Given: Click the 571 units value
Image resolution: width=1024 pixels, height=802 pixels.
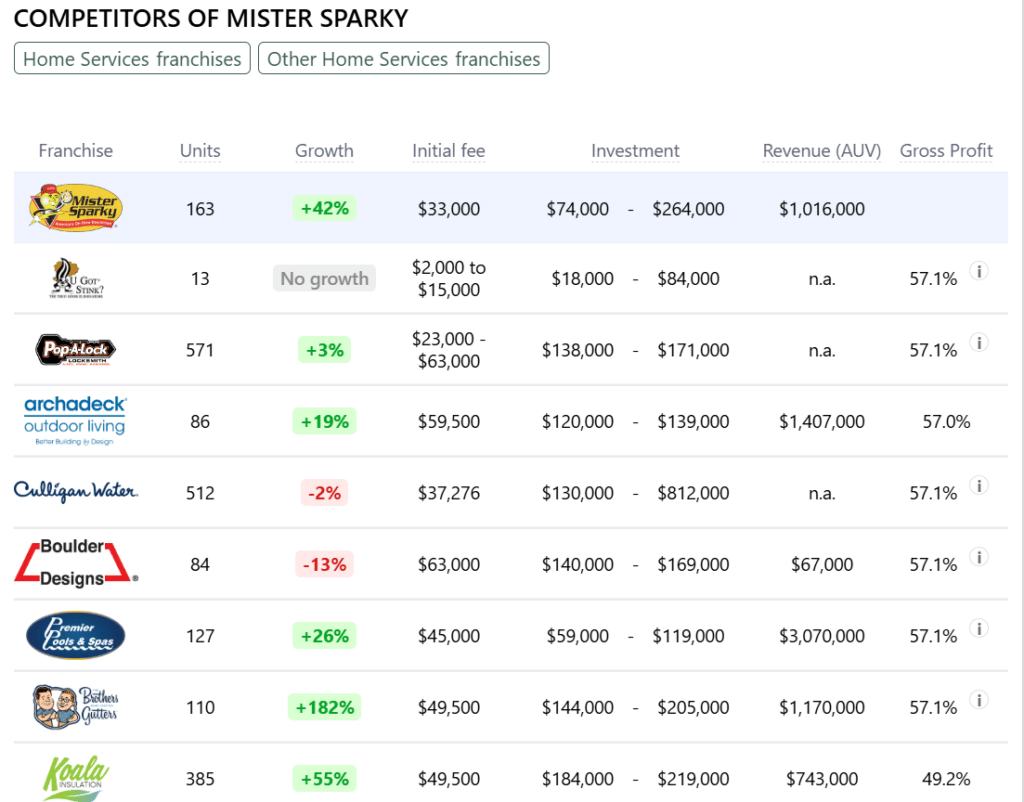Looking at the screenshot, I should pyautogui.click(x=200, y=350).
